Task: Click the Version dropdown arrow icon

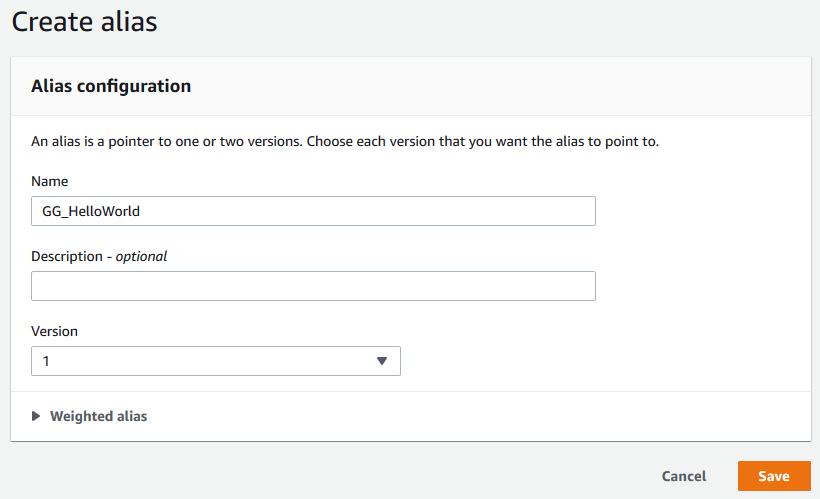Action: pyautogui.click(x=381, y=361)
